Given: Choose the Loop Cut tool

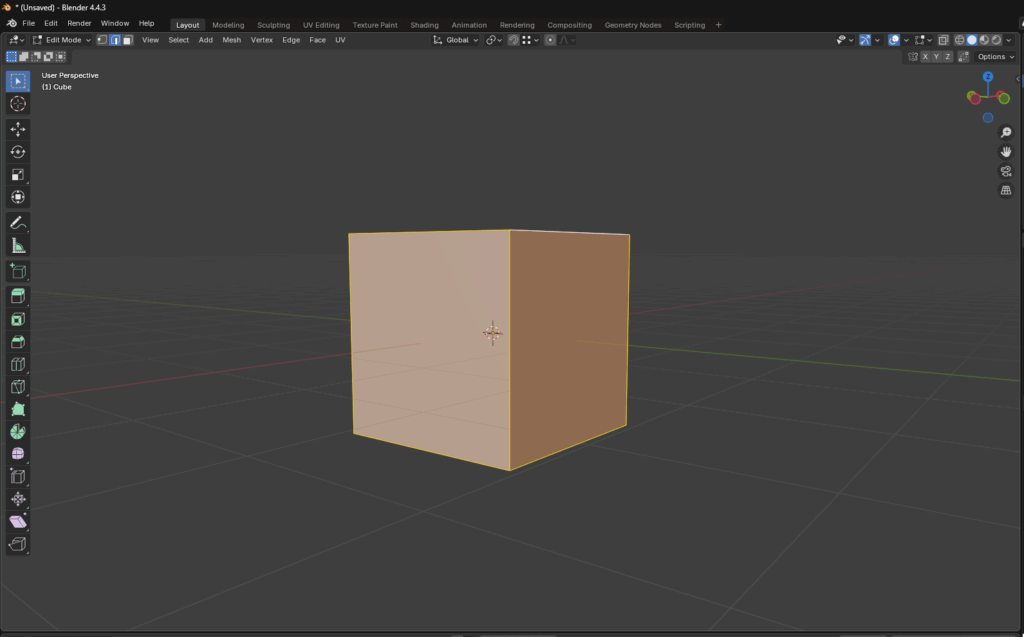Looking at the screenshot, I should click(18, 365).
